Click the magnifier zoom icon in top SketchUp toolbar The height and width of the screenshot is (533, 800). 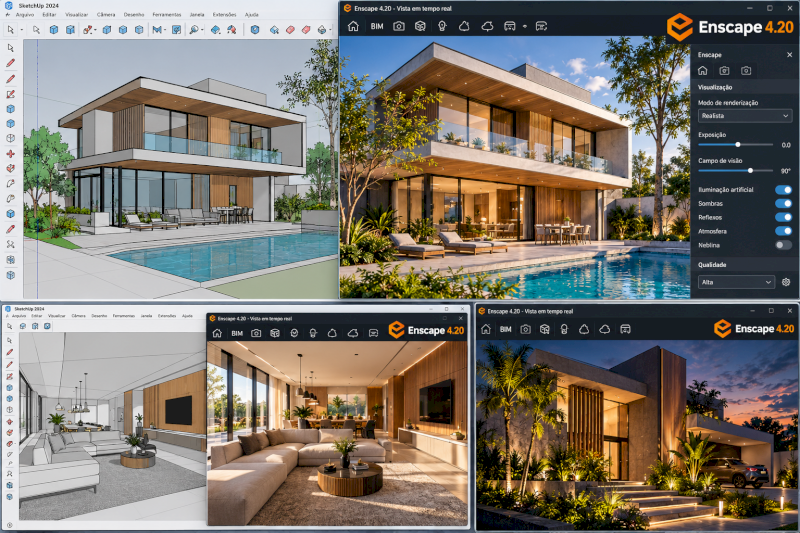(193, 30)
